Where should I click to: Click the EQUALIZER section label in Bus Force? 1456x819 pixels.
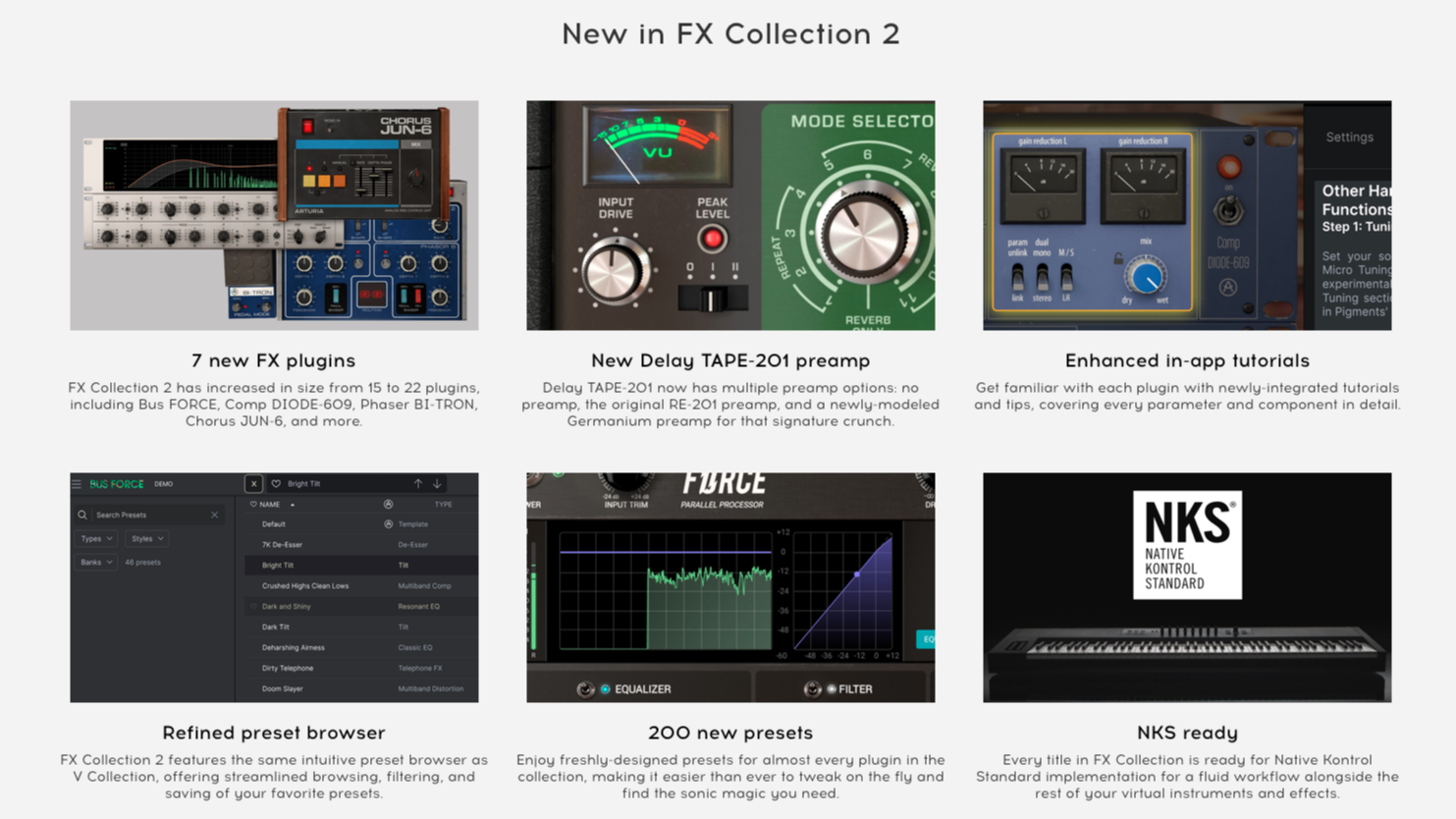(x=643, y=689)
